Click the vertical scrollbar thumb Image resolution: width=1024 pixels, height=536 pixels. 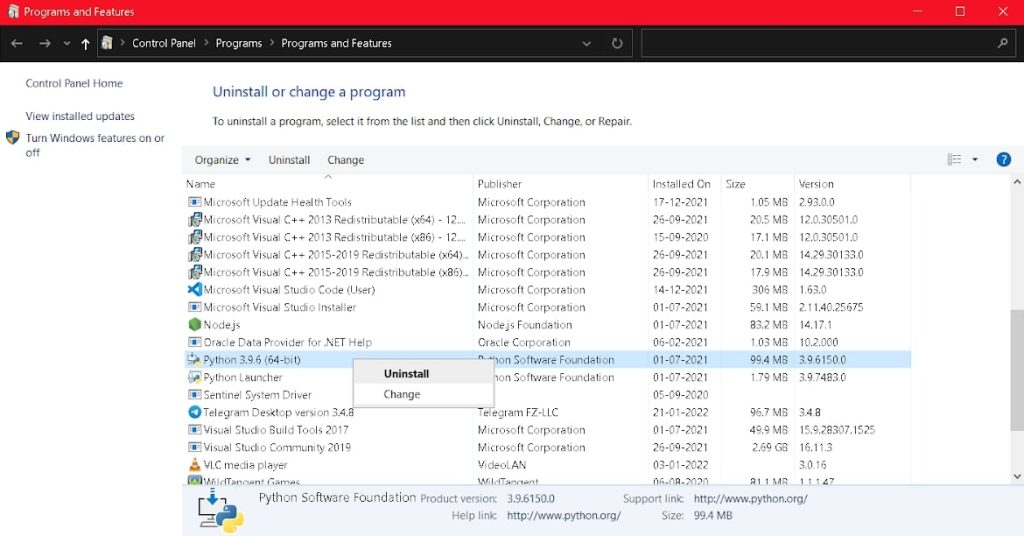coord(1017,371)
